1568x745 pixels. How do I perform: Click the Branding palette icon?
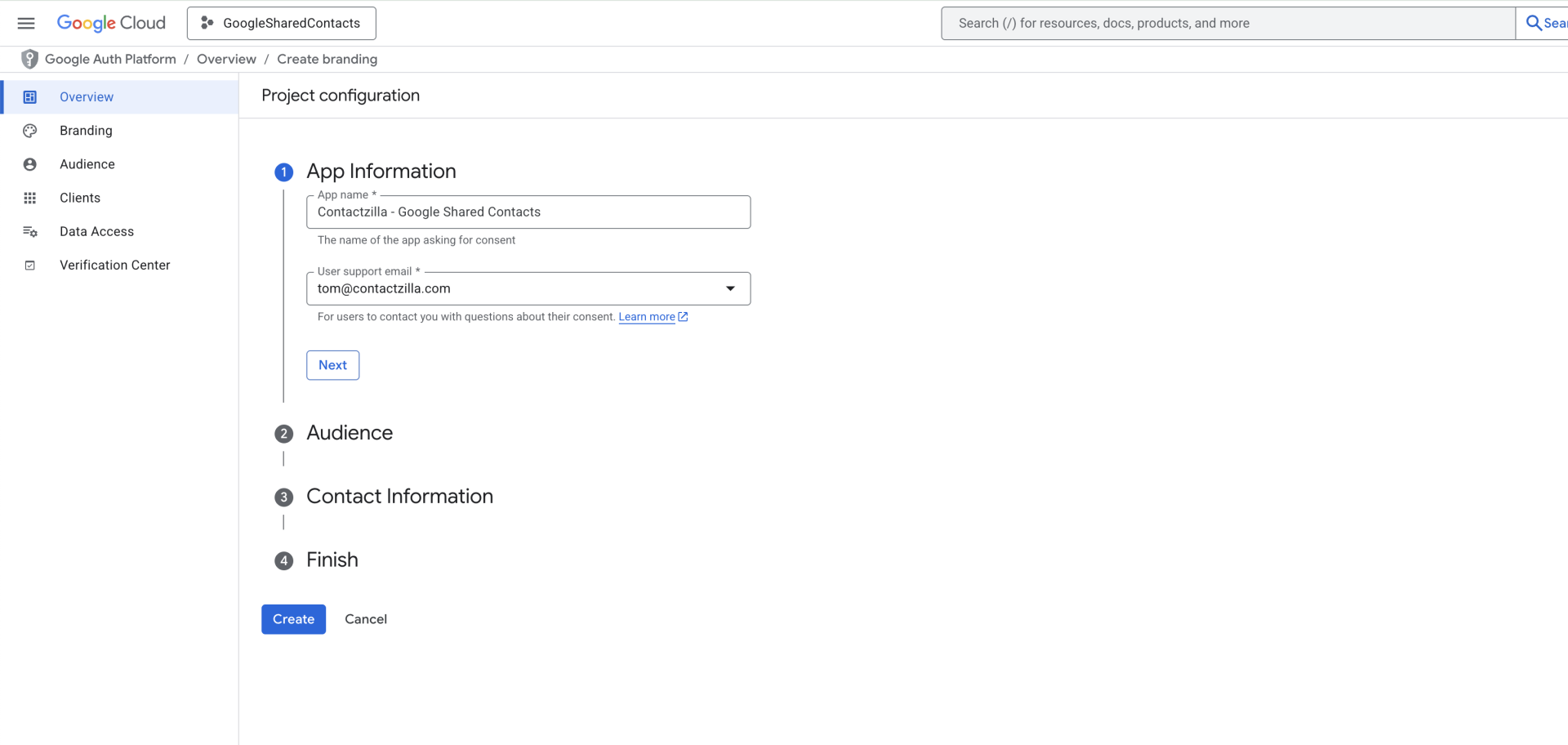click(x=30, y=131)
